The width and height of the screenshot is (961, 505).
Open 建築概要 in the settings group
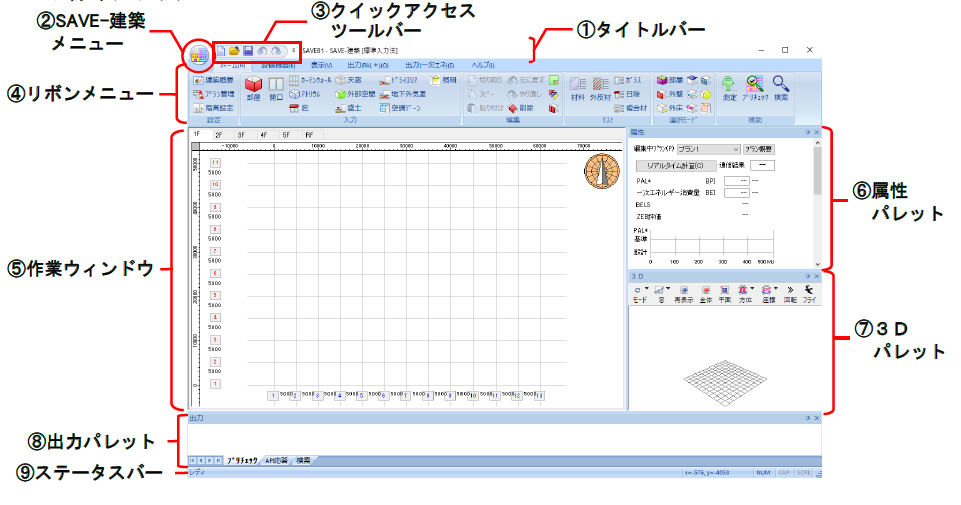(213, 80)
